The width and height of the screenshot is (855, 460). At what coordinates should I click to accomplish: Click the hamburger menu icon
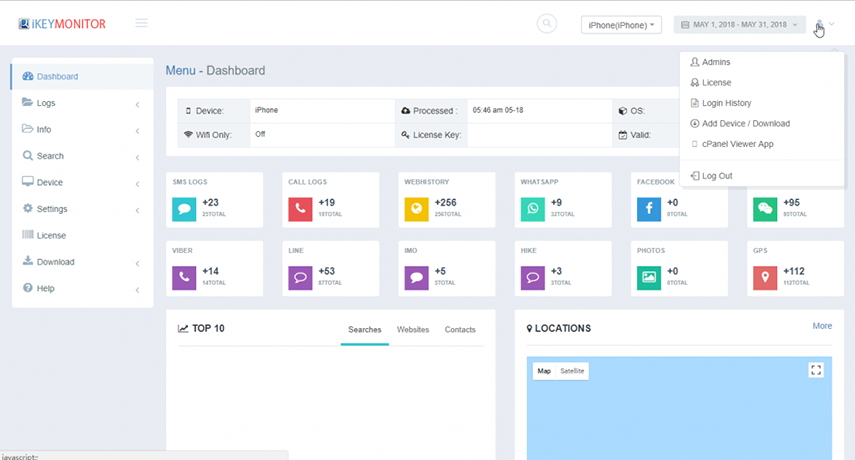(141, 23)
